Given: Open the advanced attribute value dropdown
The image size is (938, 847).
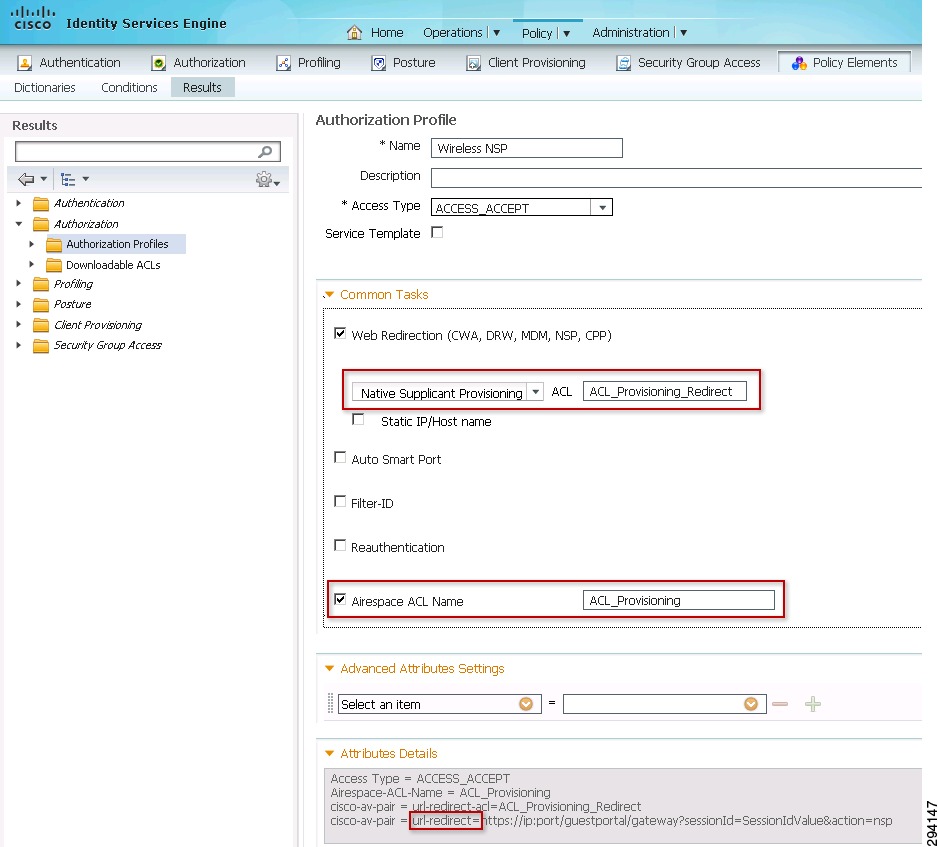Looking at the screenshot, I should [751, 704].
